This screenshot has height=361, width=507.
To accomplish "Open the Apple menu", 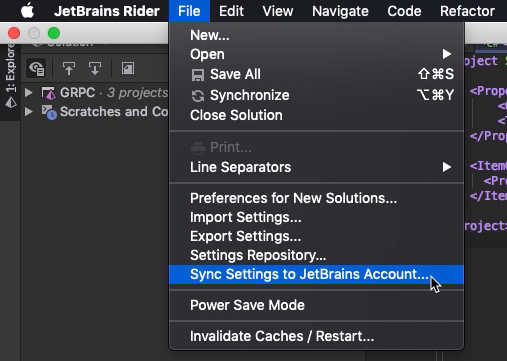I will 27,11.
